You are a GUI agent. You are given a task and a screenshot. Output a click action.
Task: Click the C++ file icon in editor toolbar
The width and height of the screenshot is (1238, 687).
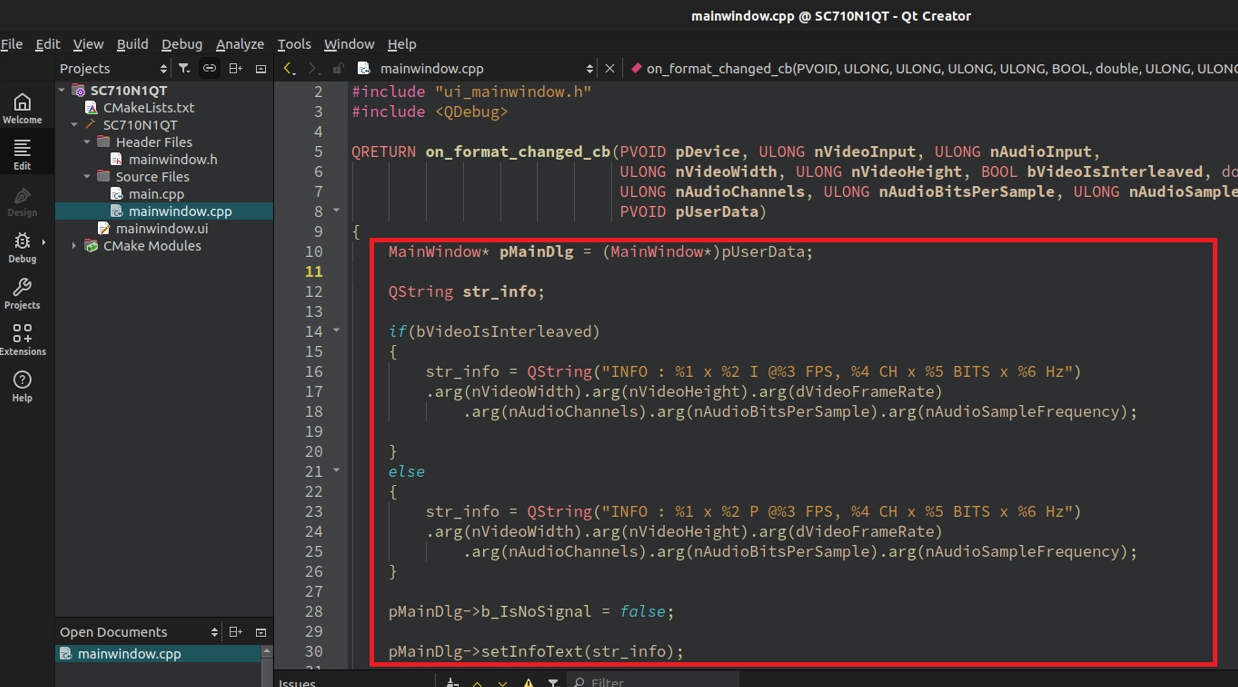click(364, 68)
